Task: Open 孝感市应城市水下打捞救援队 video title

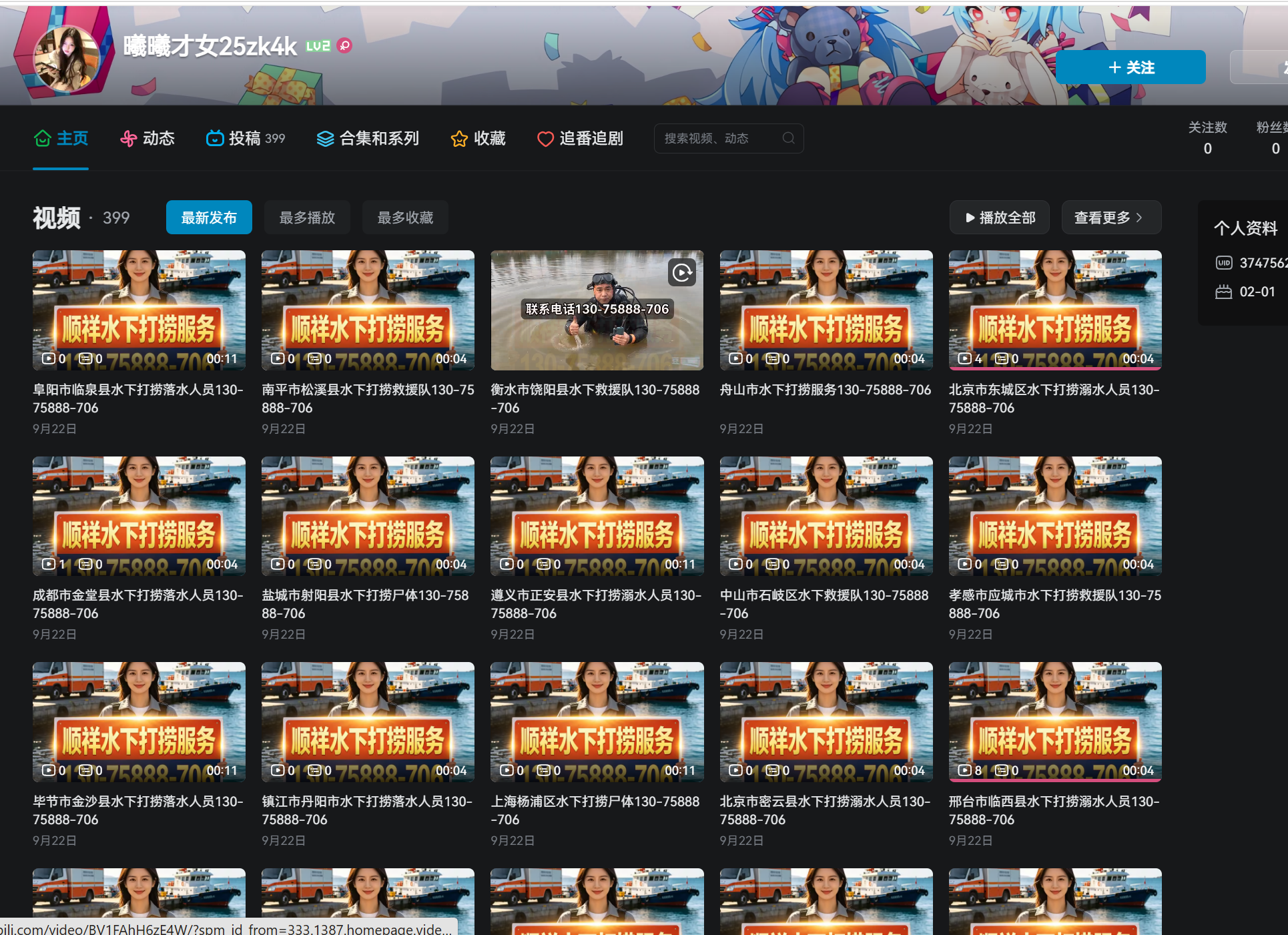Action: (1055, 604)
